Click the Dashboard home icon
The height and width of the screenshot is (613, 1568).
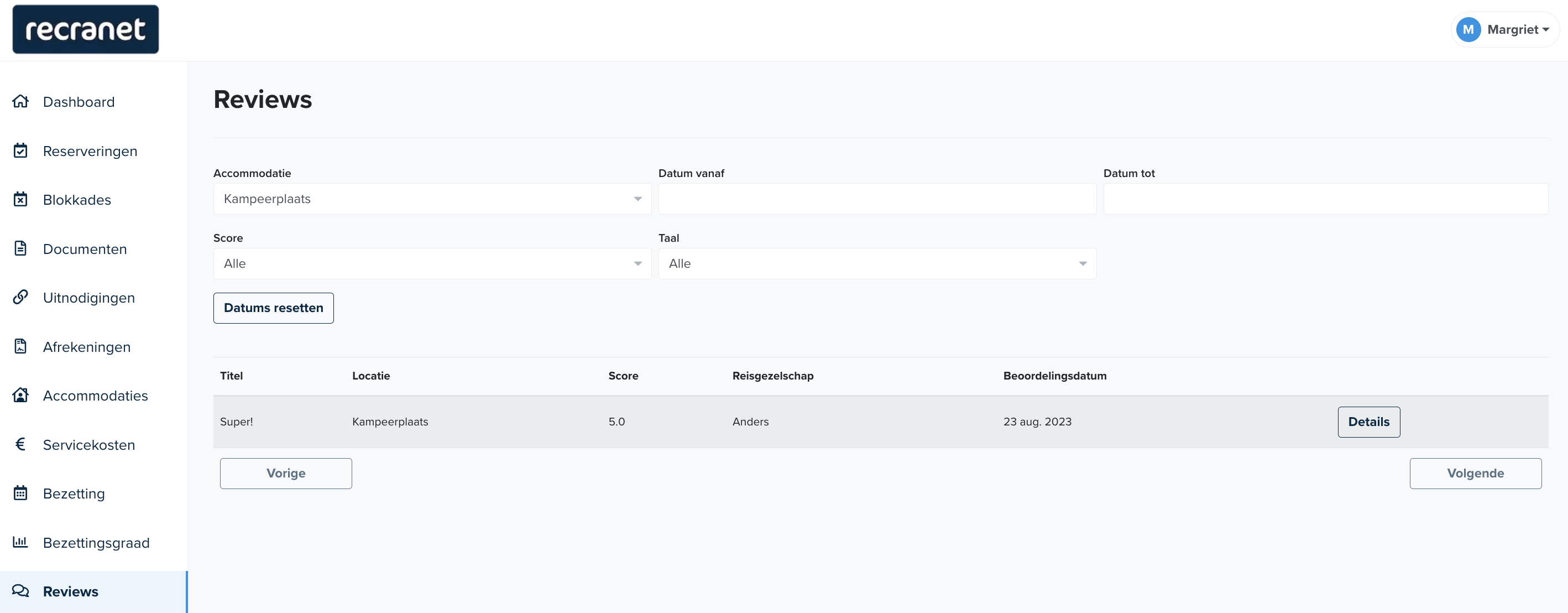20,101
